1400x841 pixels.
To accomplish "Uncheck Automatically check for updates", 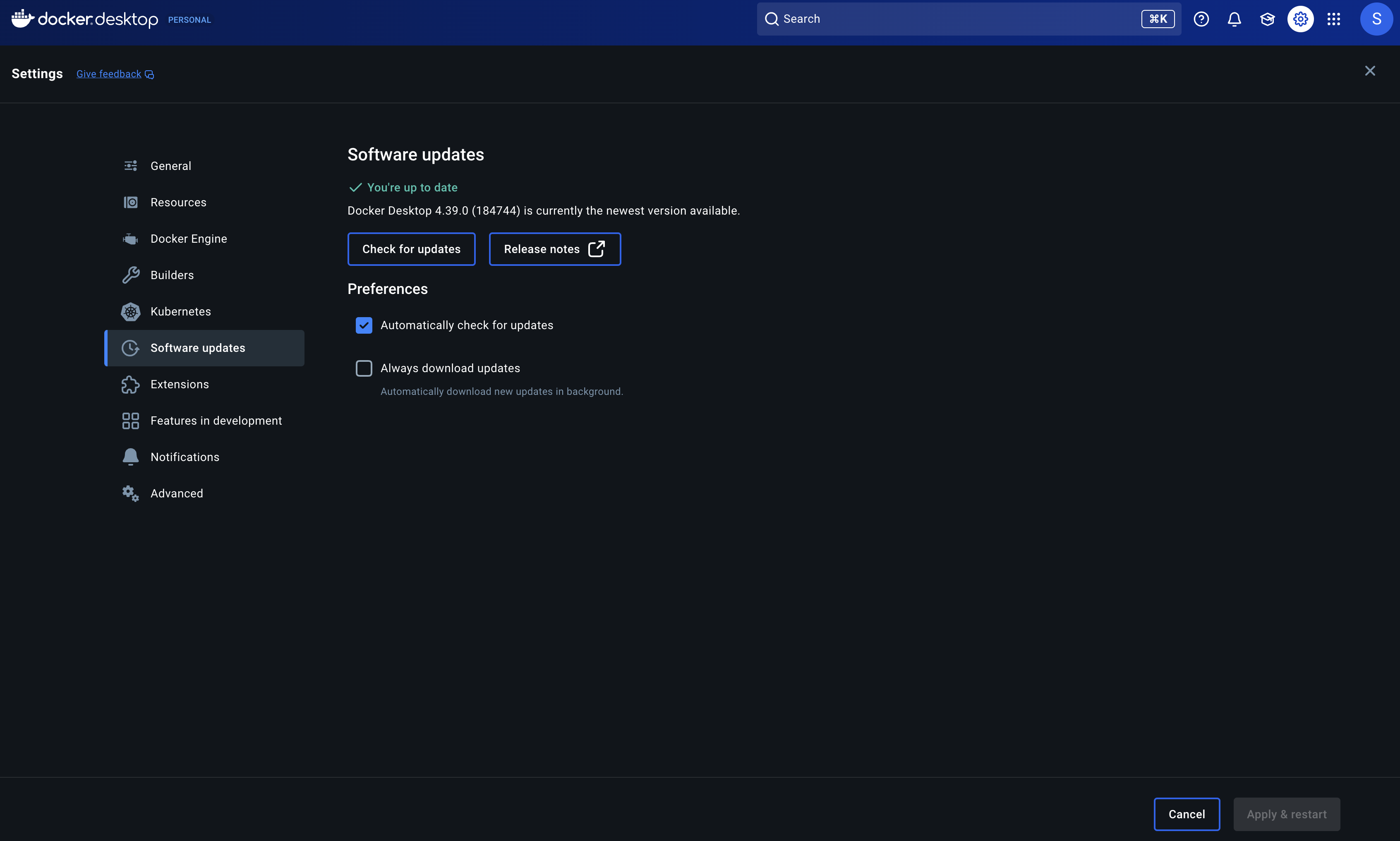I will pyautogui.click(x=364, y=325).
